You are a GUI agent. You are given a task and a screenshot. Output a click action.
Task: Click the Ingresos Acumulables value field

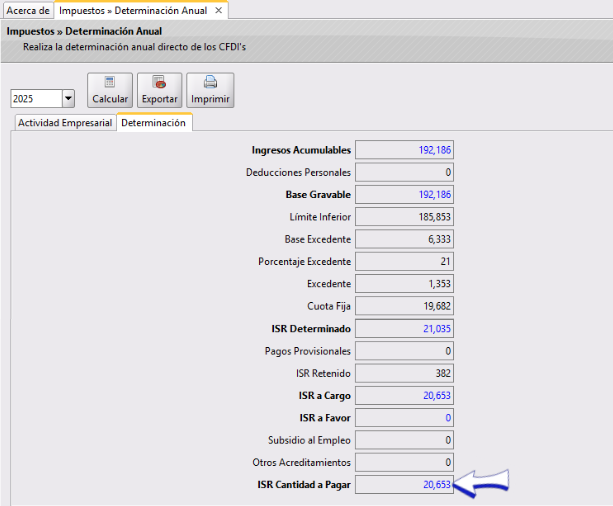tap(404, 150)
